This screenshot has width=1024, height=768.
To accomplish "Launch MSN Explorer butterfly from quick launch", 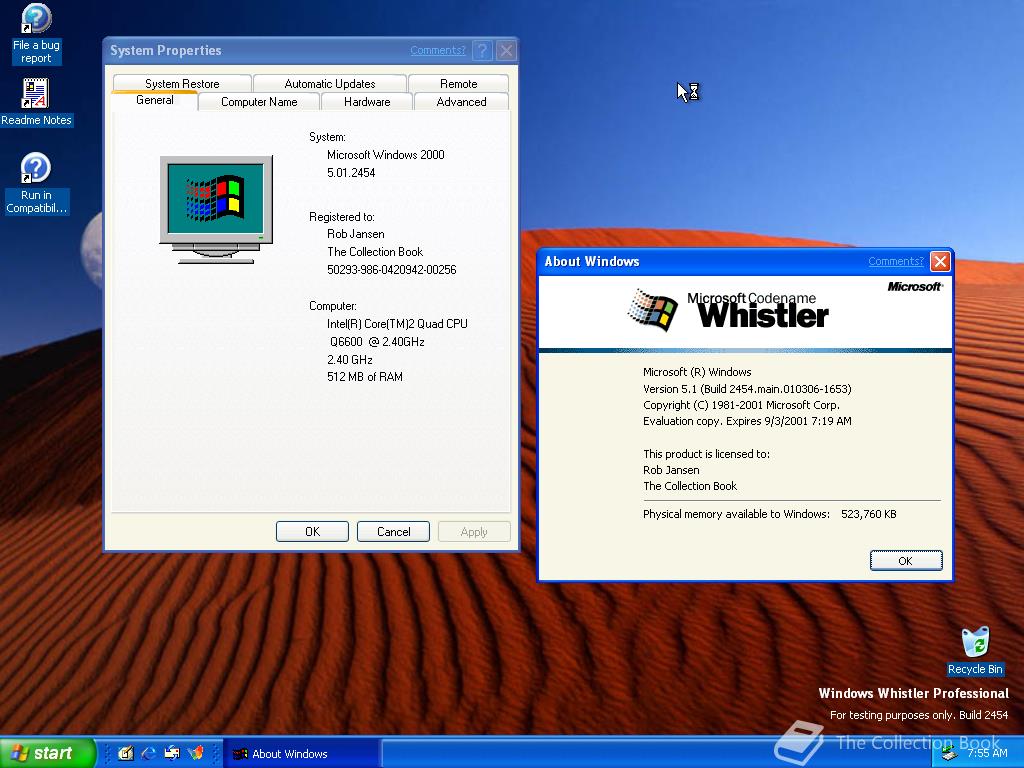I will point(195,753).
